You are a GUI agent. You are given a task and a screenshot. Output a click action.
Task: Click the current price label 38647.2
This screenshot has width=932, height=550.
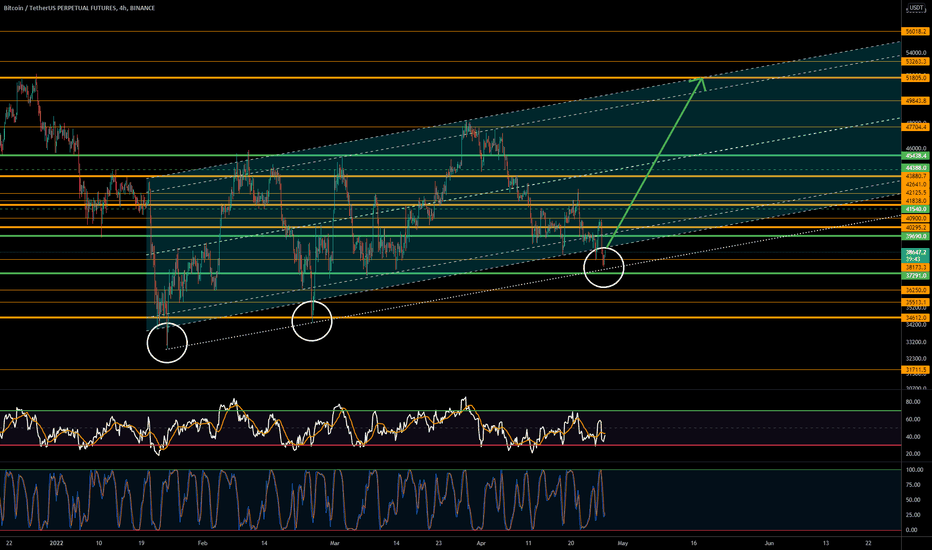coord(916,253)
